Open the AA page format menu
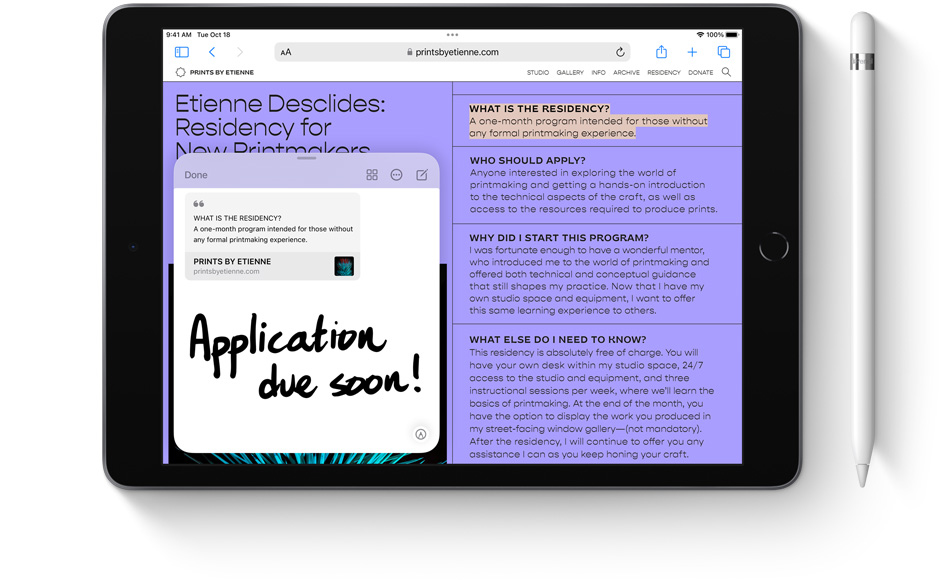The width and height of the screenshot is (941, 580). (x=286, y=52)
